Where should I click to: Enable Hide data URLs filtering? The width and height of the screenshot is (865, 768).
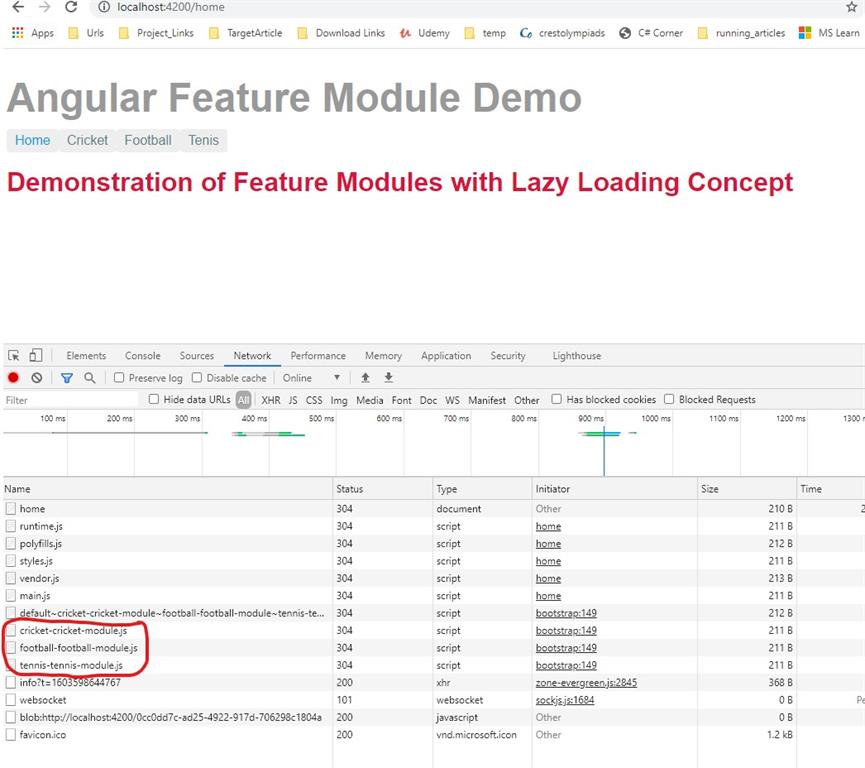click(154, 399)
